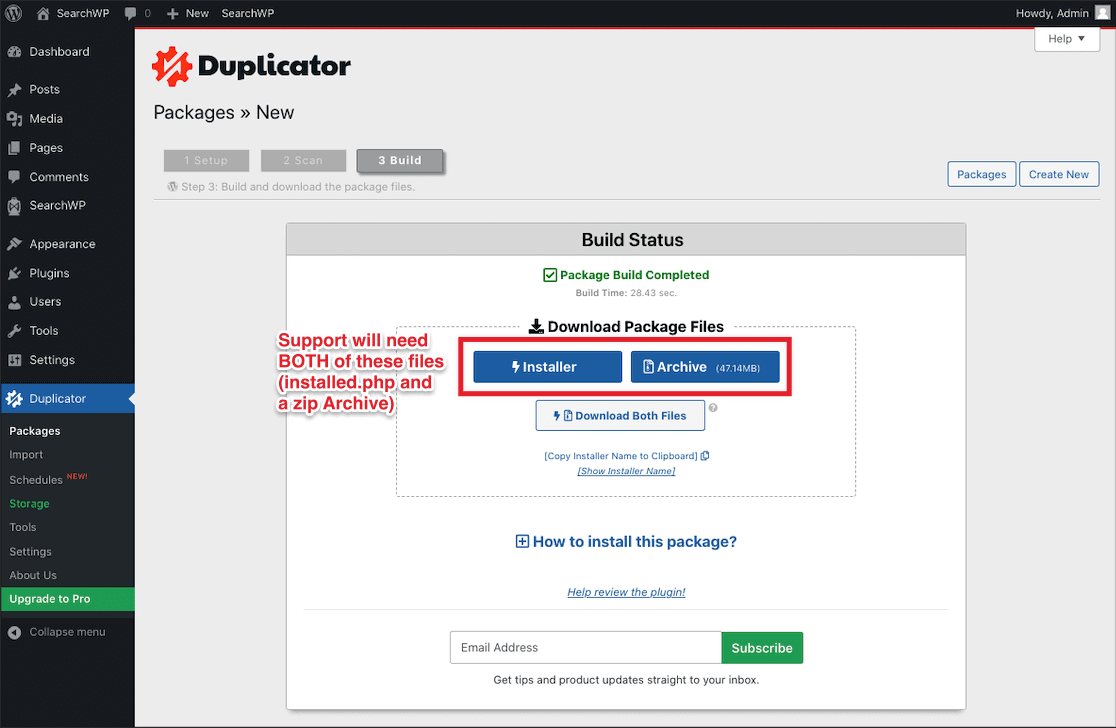This screenshot has width=1116, height=728.
Task: Toggle Show Installer Name link
Action: click(x=626, y=471)
